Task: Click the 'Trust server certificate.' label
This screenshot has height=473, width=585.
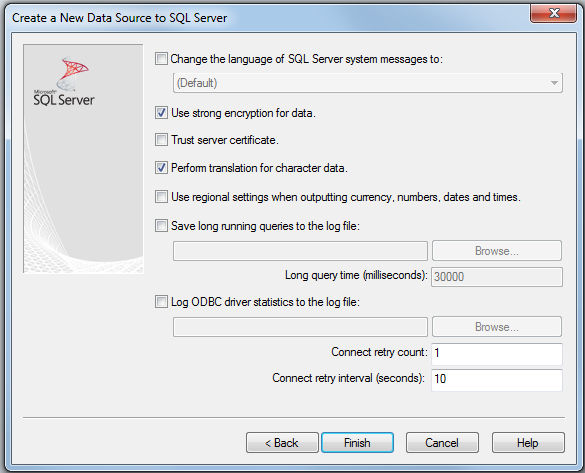Action: (225, 140)
